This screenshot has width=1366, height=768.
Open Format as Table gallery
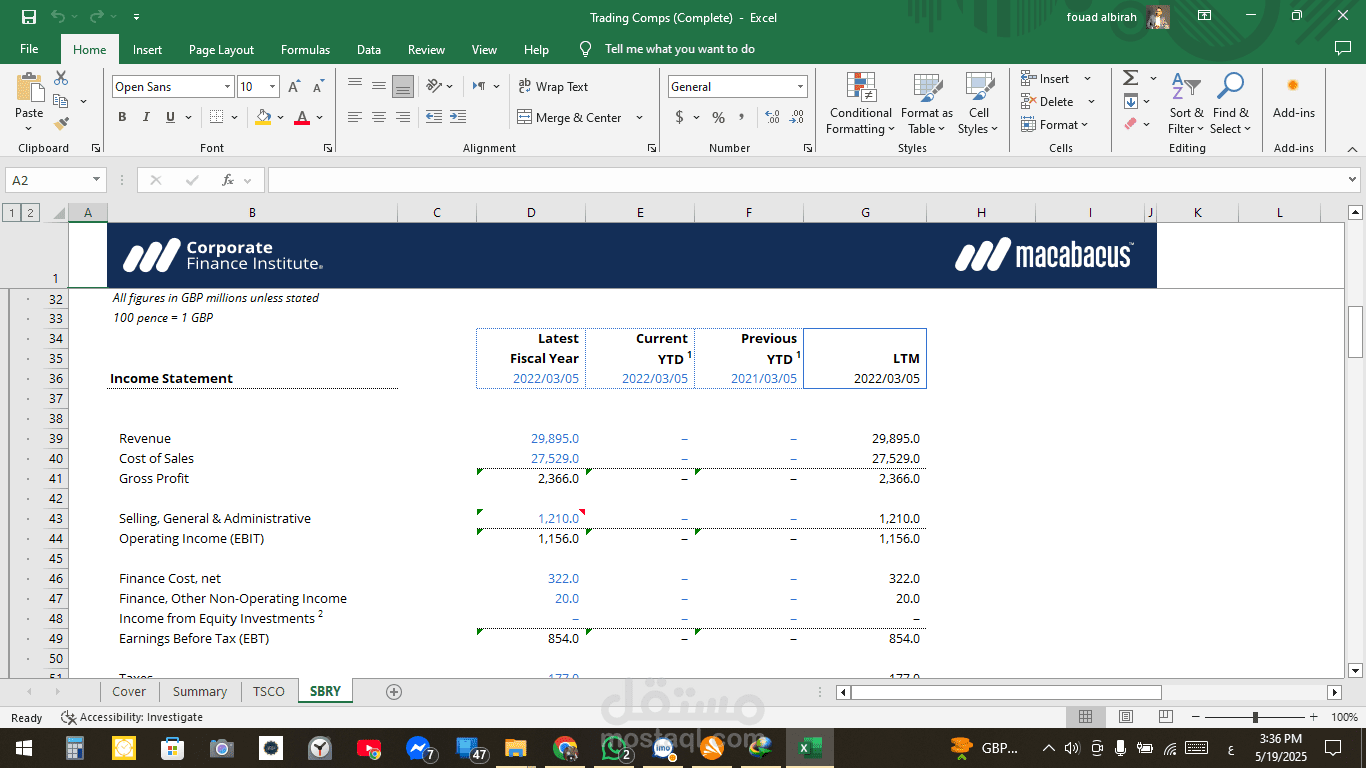pyautogui.click(x=927, y=103)
